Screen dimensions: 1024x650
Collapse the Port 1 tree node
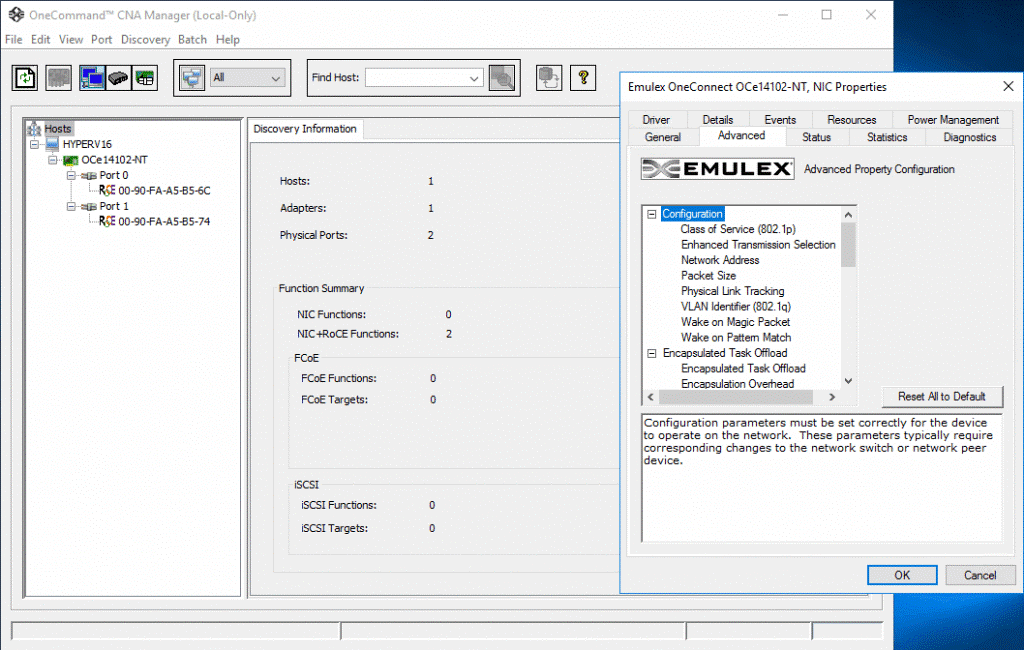click(71, 206)
